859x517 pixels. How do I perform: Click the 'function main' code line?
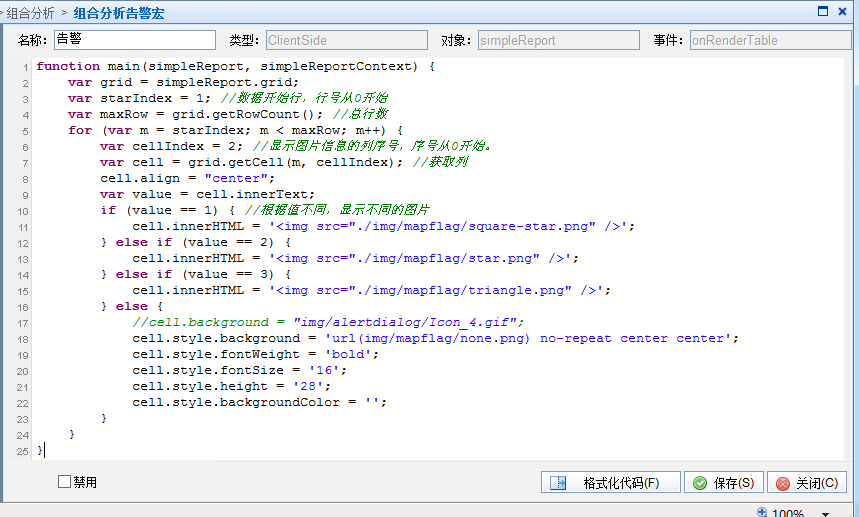click(x=236, y=66)
